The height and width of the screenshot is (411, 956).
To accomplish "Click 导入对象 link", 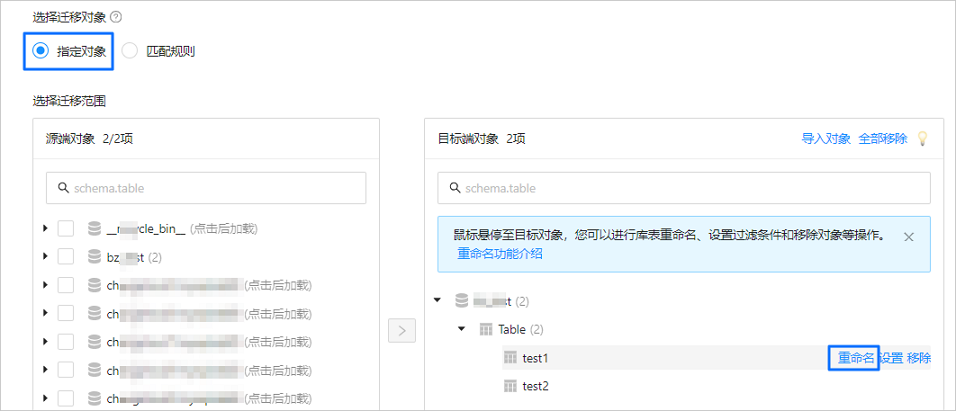I will 826,138.
